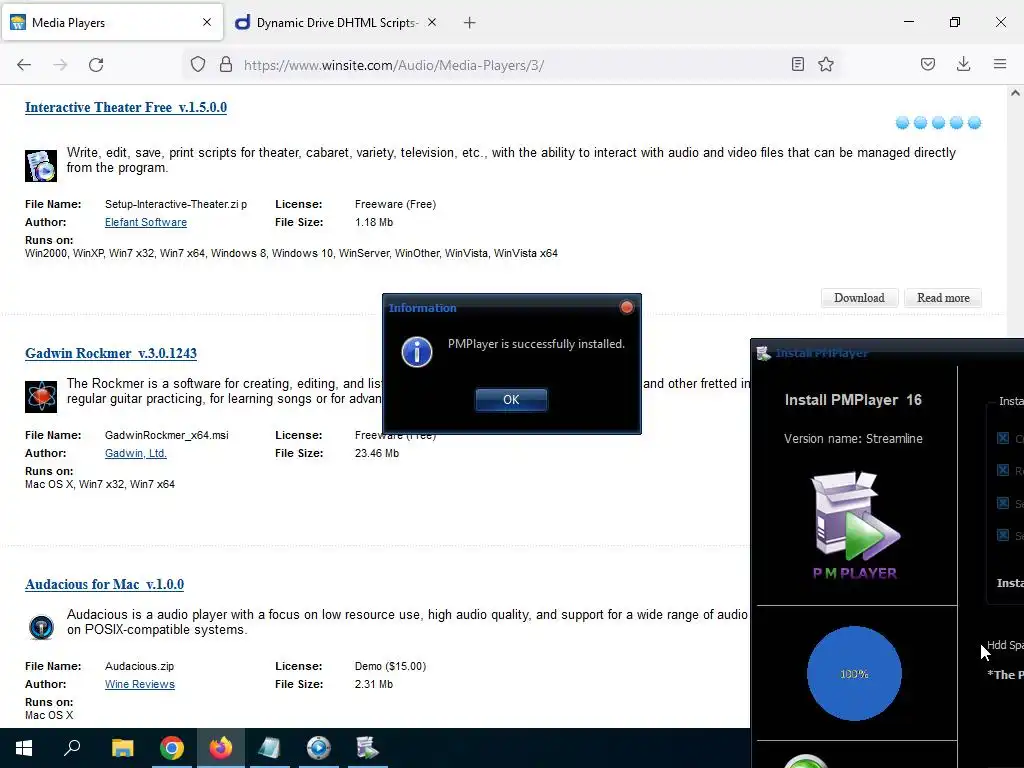Toggle Reader View icon

click(x=797, y=64)
